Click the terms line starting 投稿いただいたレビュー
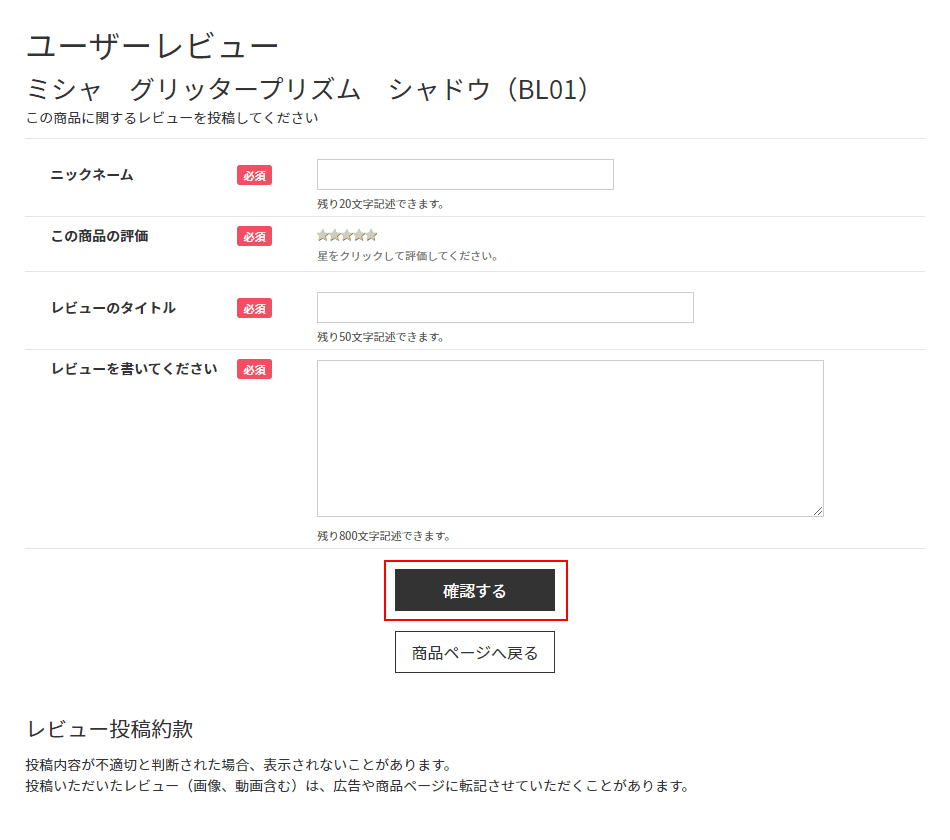 pos(357,785)
